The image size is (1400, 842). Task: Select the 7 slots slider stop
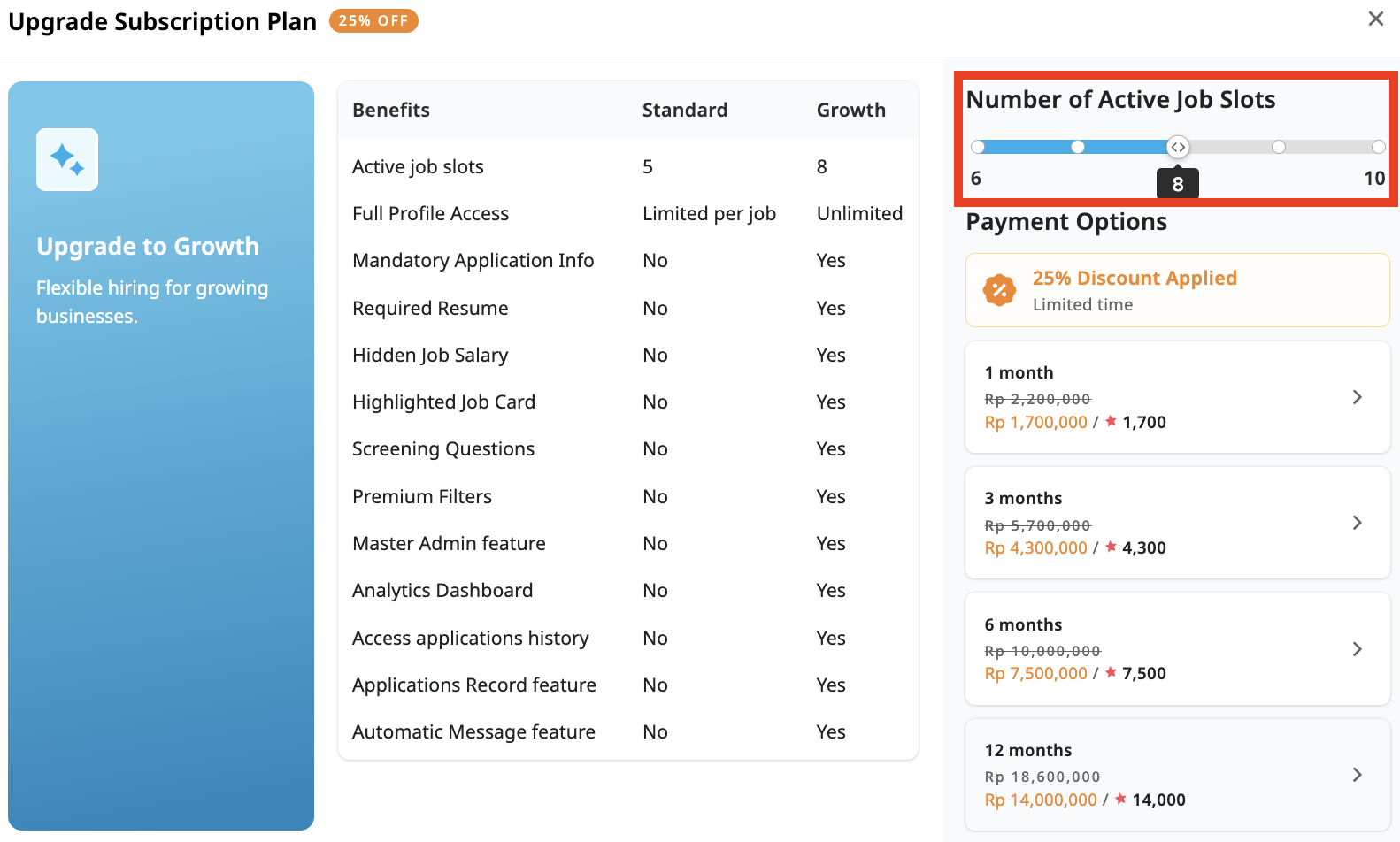(1078, 147)
